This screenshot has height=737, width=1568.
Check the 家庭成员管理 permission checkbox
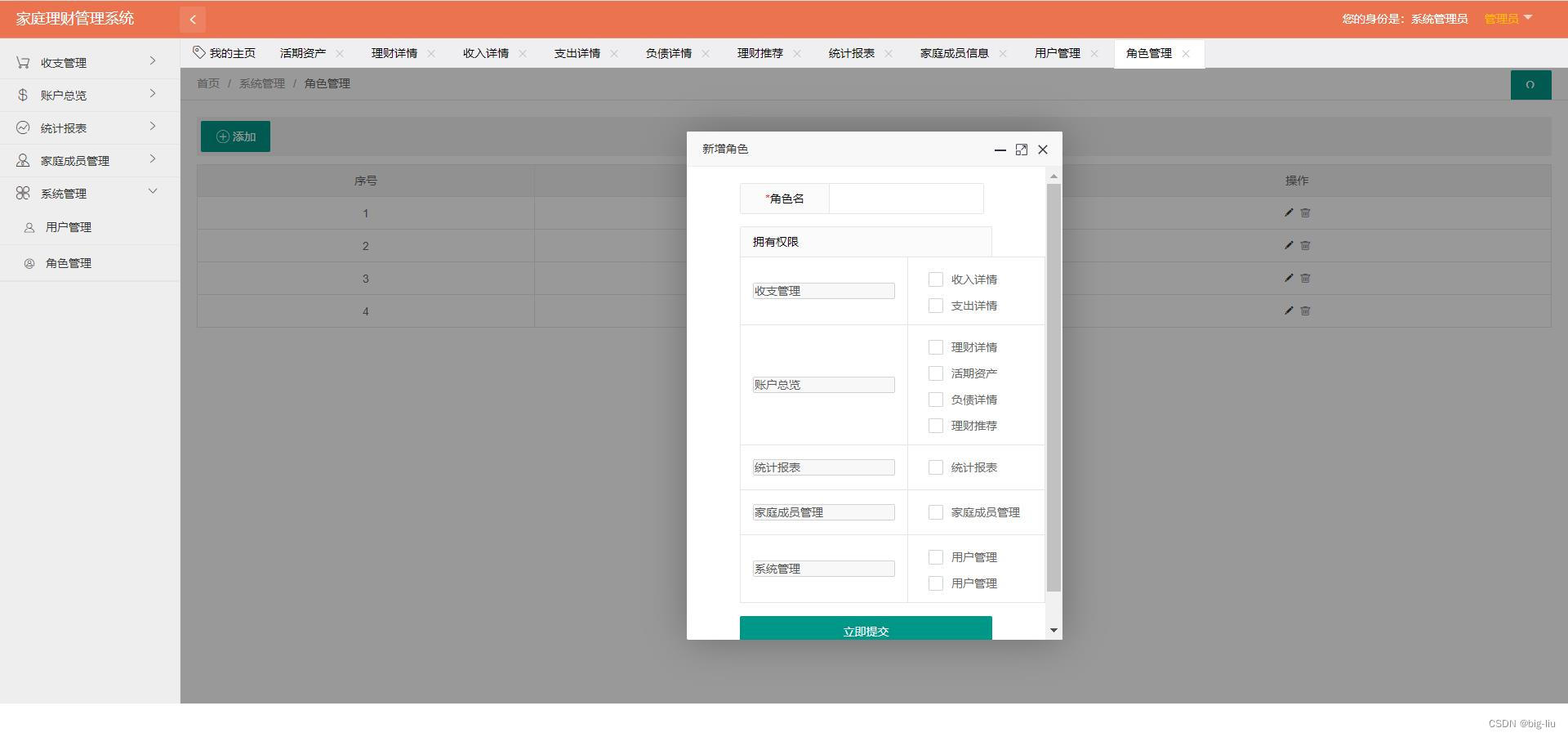tap(936, 512)
